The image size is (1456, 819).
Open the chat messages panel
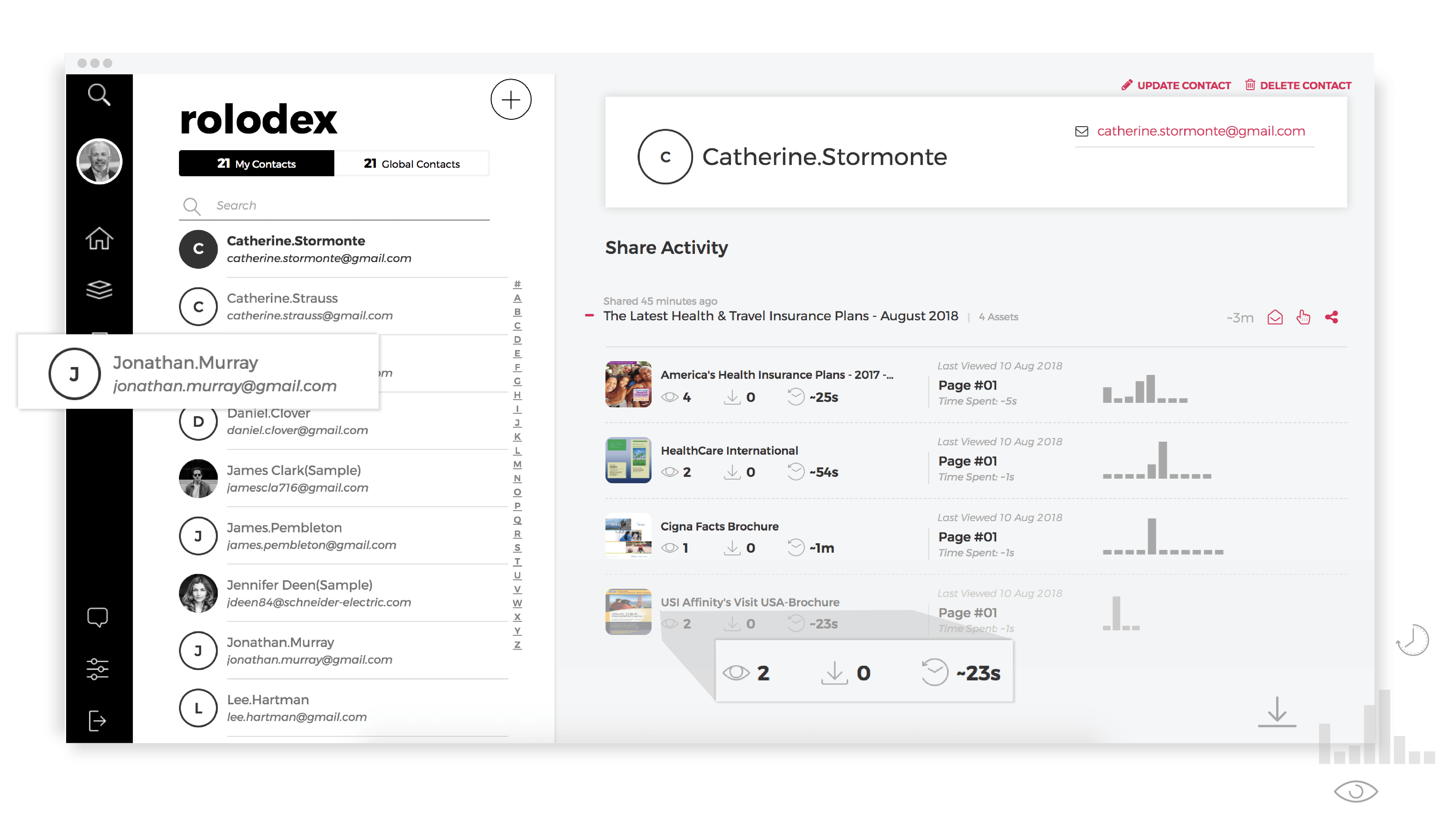pos(97,617)
